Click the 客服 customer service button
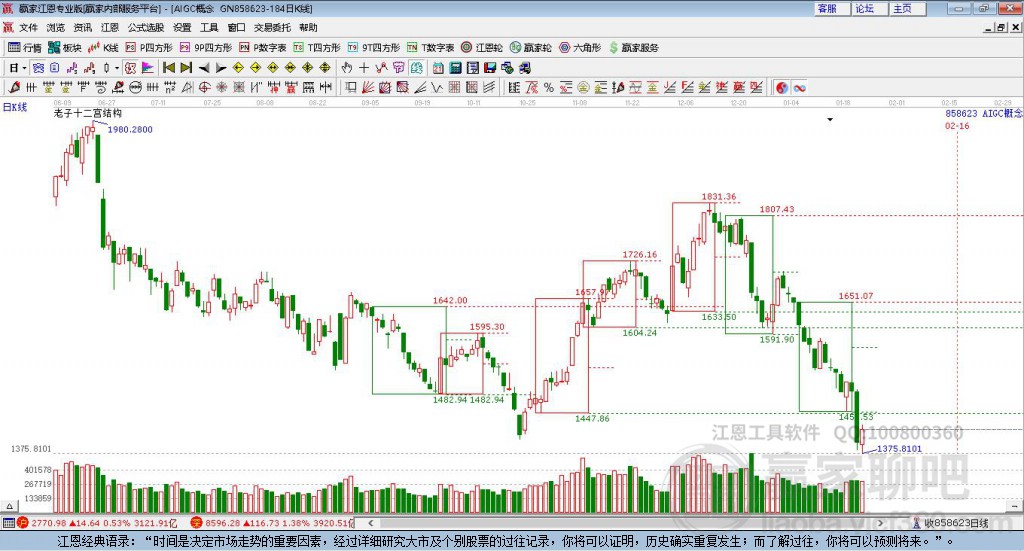This screenshot has height=551, width=1024. 831,8
